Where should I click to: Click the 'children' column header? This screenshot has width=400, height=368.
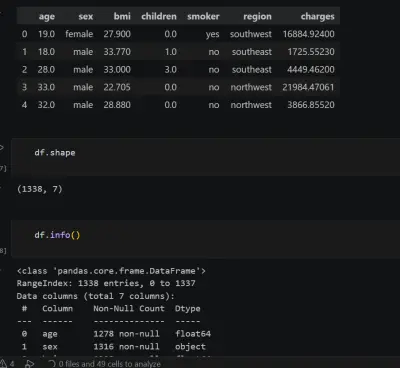tap(159, 16)
